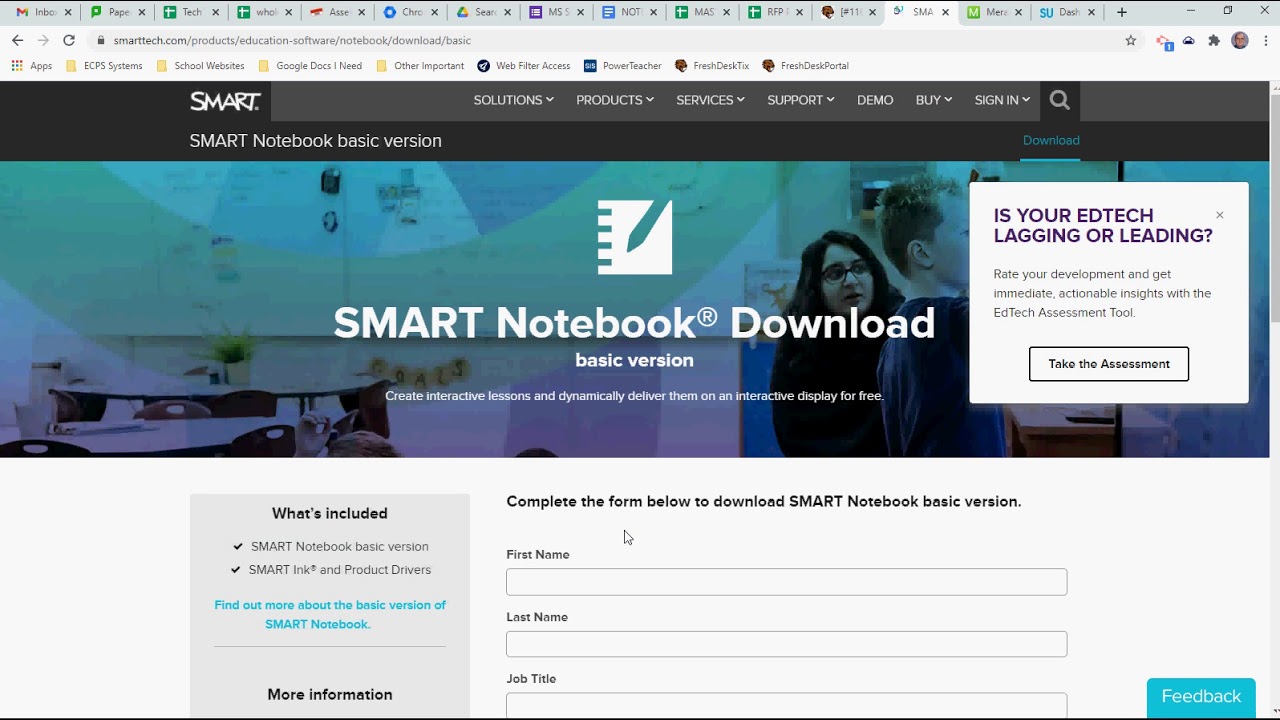Close the MS S browser tab
The height and width of the screenshot is (720, 1280).
[x=580, y=12]
